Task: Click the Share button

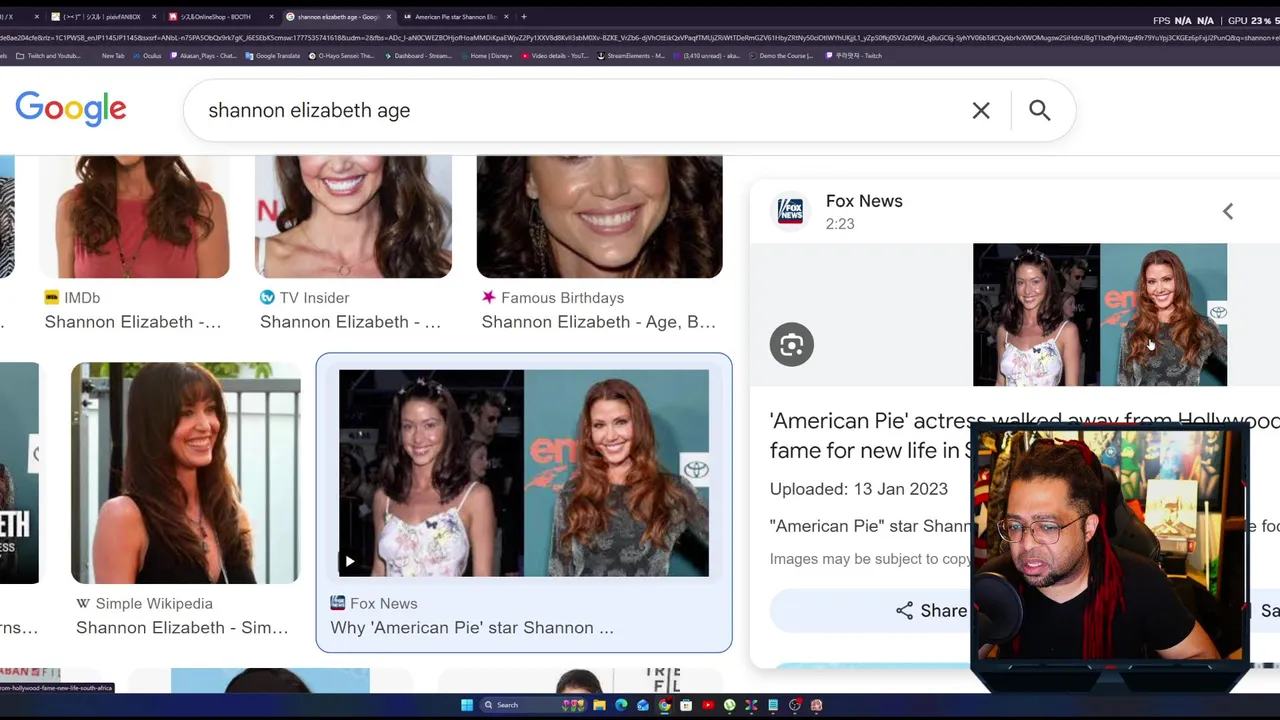Action: [x=931, y=610]
